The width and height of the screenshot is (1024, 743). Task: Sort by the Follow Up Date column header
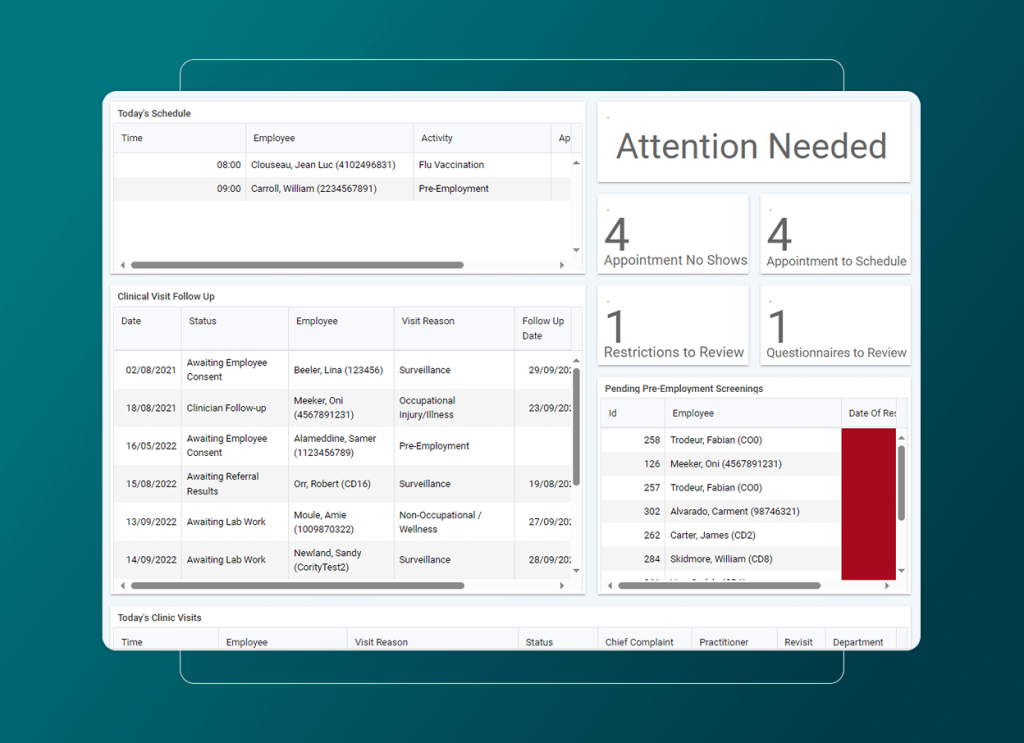click(x=540, y=328)
